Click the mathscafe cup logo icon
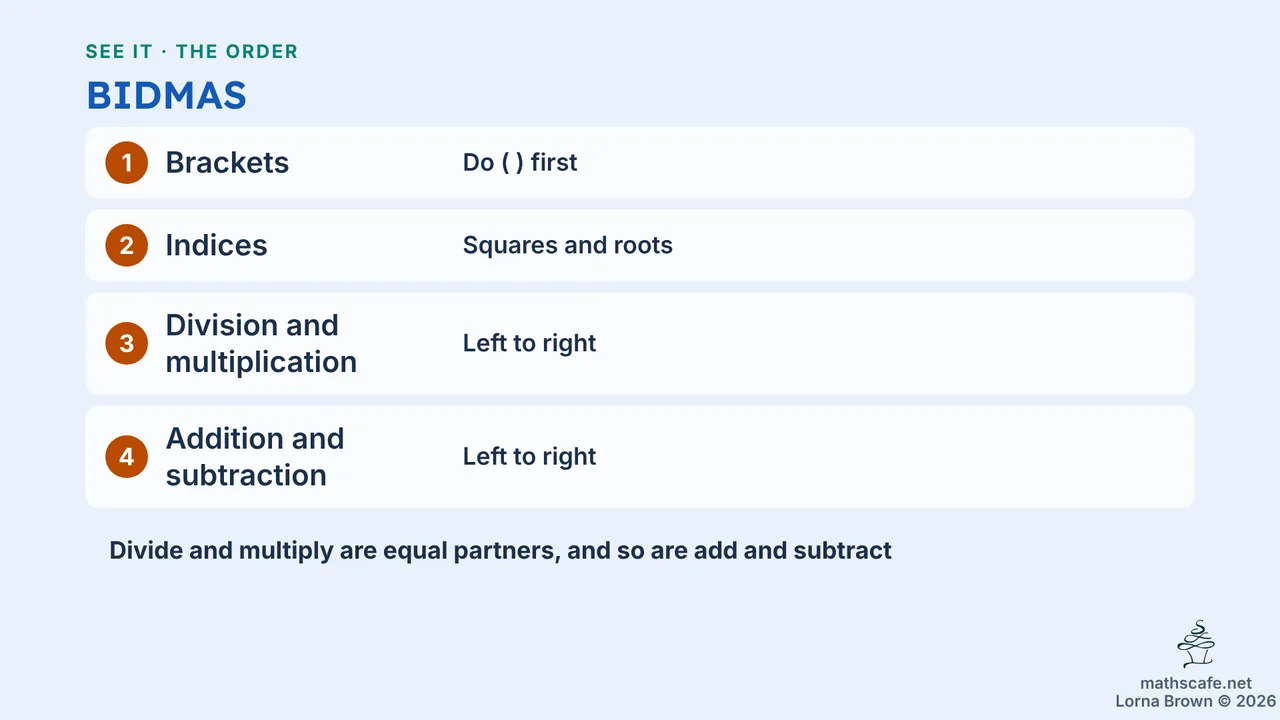Viewport: 1280px width, 720px height. [x=1196, y=644]
